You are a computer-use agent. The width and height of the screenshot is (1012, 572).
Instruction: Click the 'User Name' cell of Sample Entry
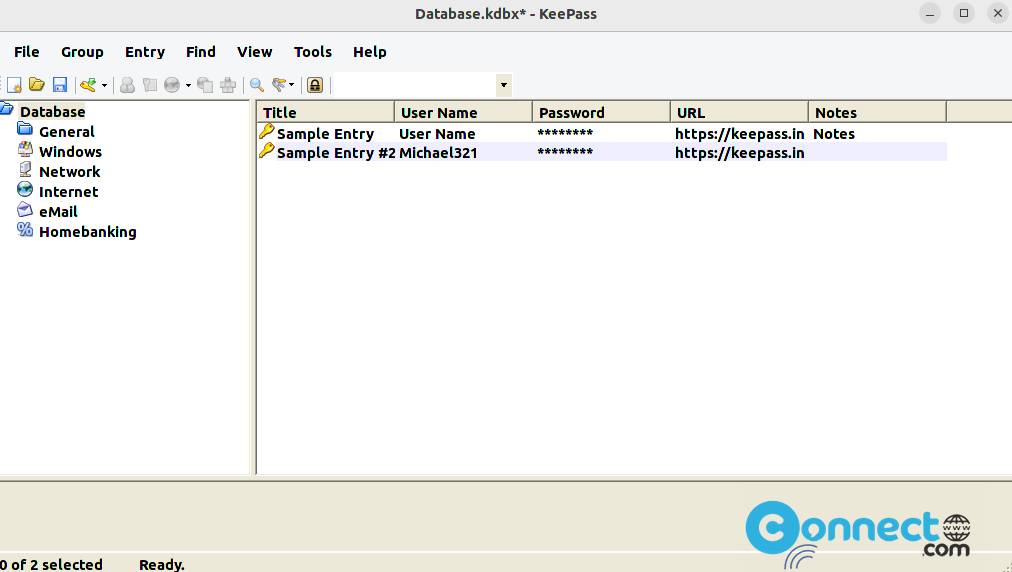point(437,134)
